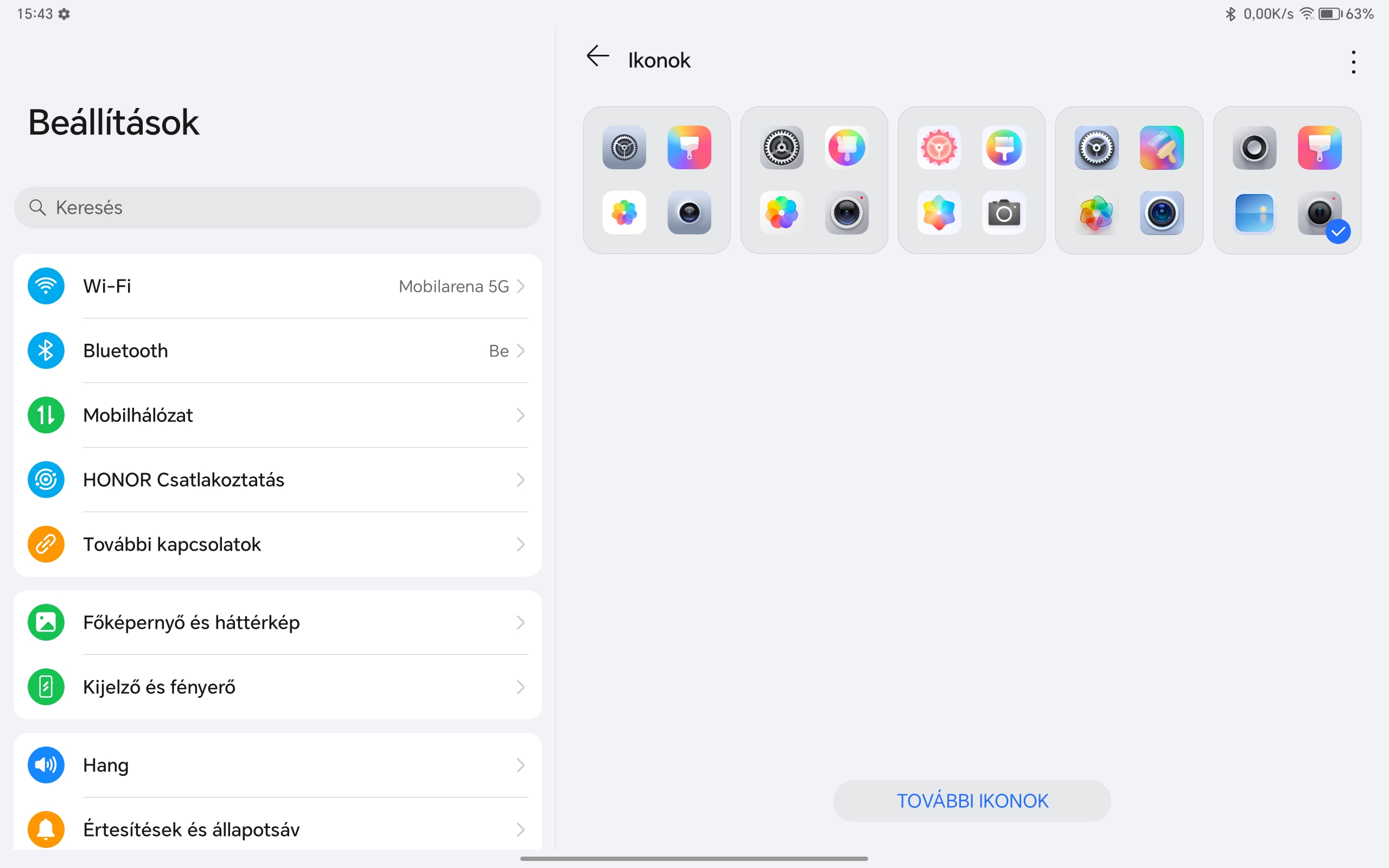The width and height of the screenshot is (1389, 868).
Task: Click the Mobilhálózat green arrows icon
Action: (46, 415)
